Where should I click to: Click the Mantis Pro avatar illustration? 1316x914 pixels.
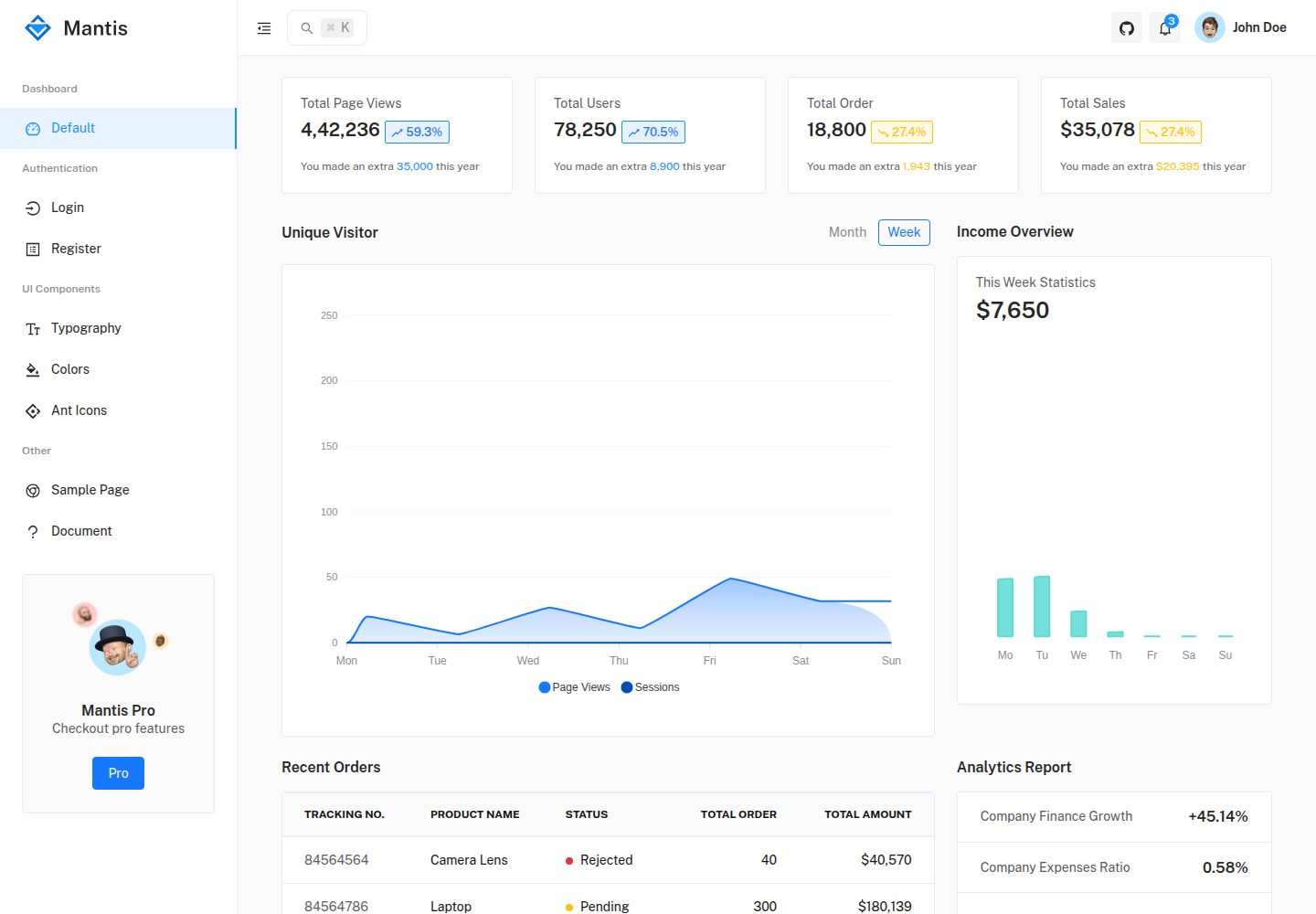click(x=118, y=646)
